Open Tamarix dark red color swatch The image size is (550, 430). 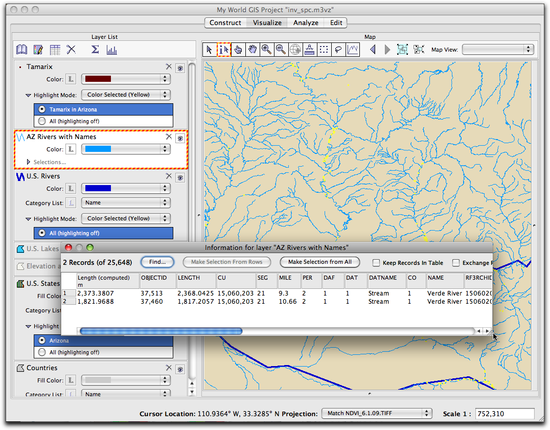[x=126, y=79]
